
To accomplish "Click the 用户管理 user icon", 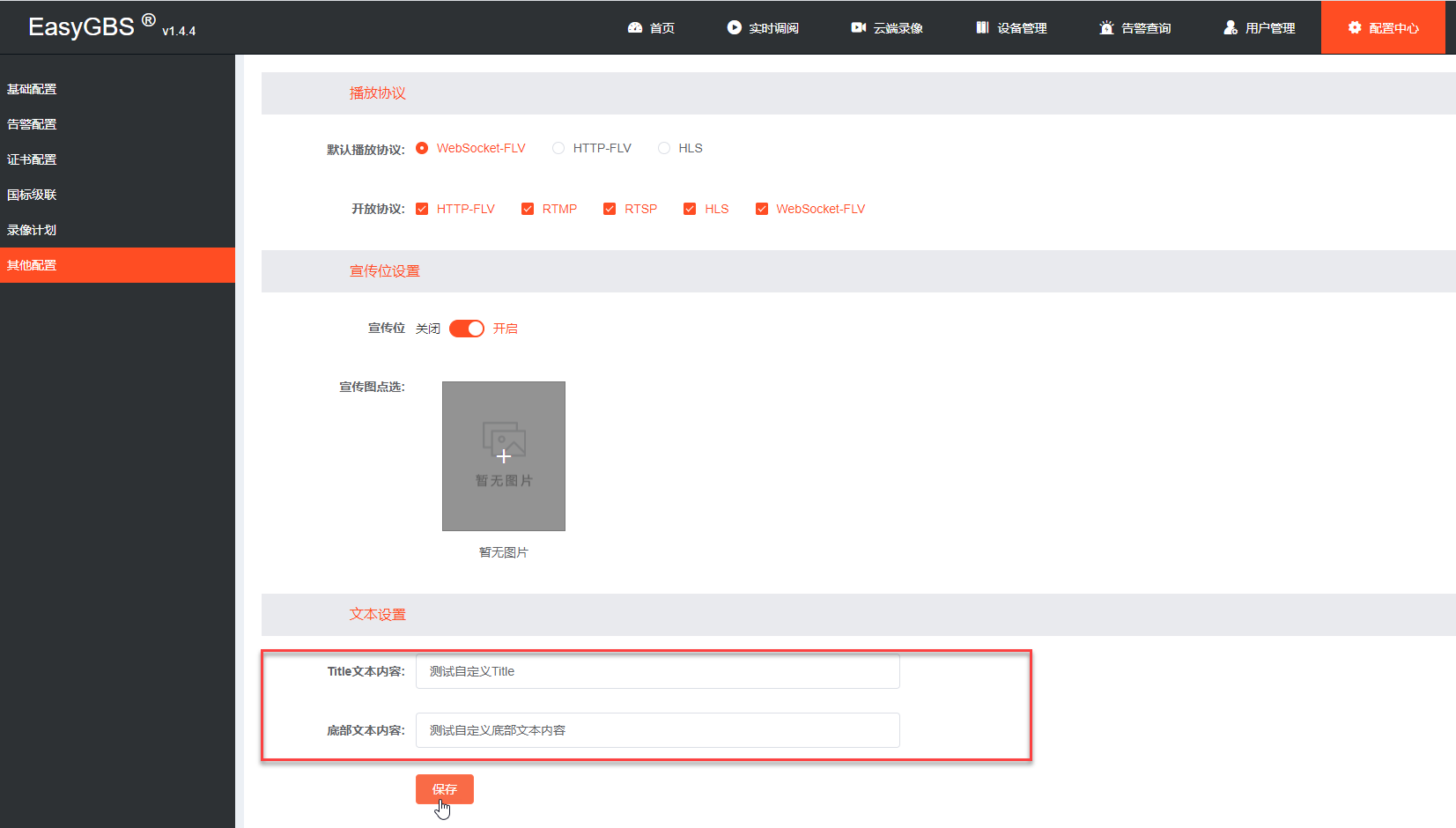I will click(1231, 27).
